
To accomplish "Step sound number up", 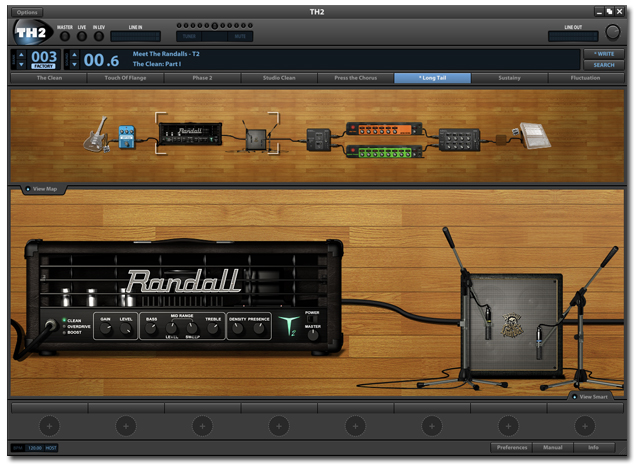I will coord(74,55).
